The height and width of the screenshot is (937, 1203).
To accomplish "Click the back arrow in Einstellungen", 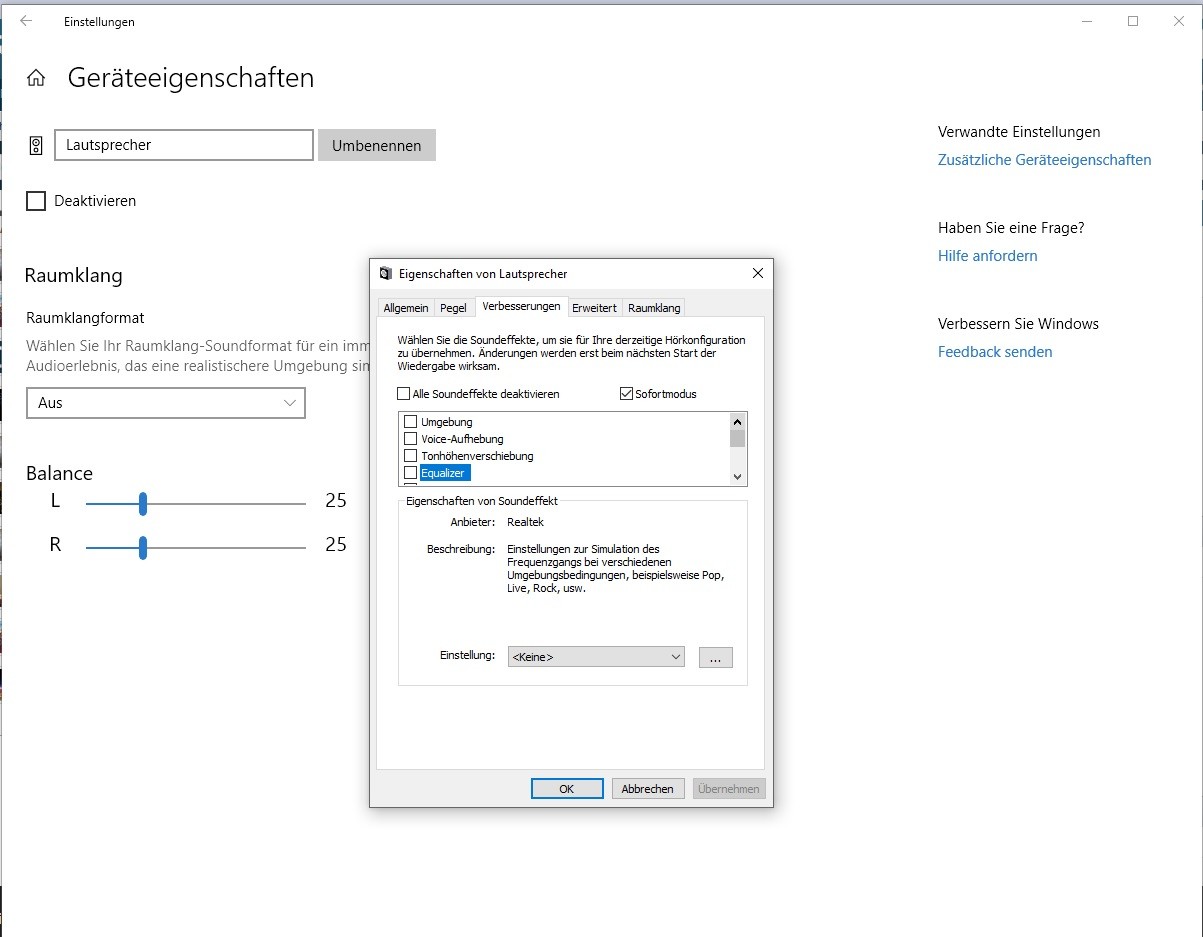I will [26, 21].
